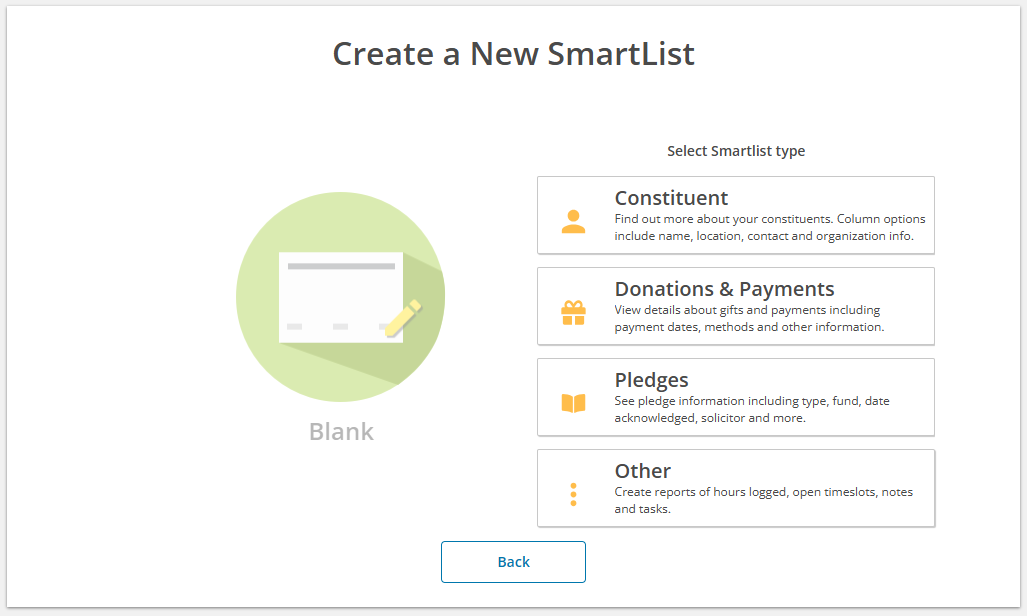Click the Create a New SmartList title
Screen dimensions: 1027x616
point(514,54)
